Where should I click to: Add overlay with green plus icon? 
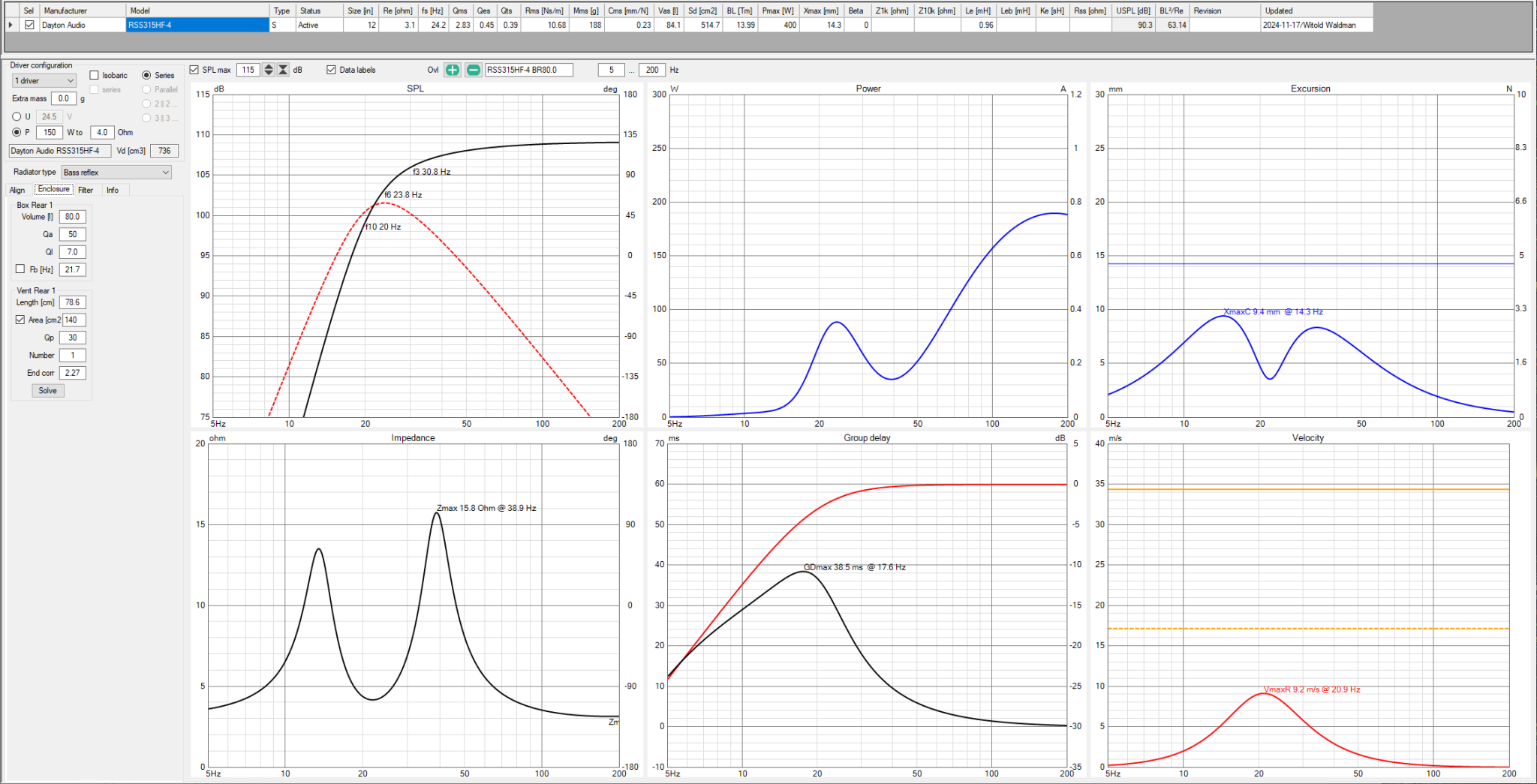[x=453, y=70]
